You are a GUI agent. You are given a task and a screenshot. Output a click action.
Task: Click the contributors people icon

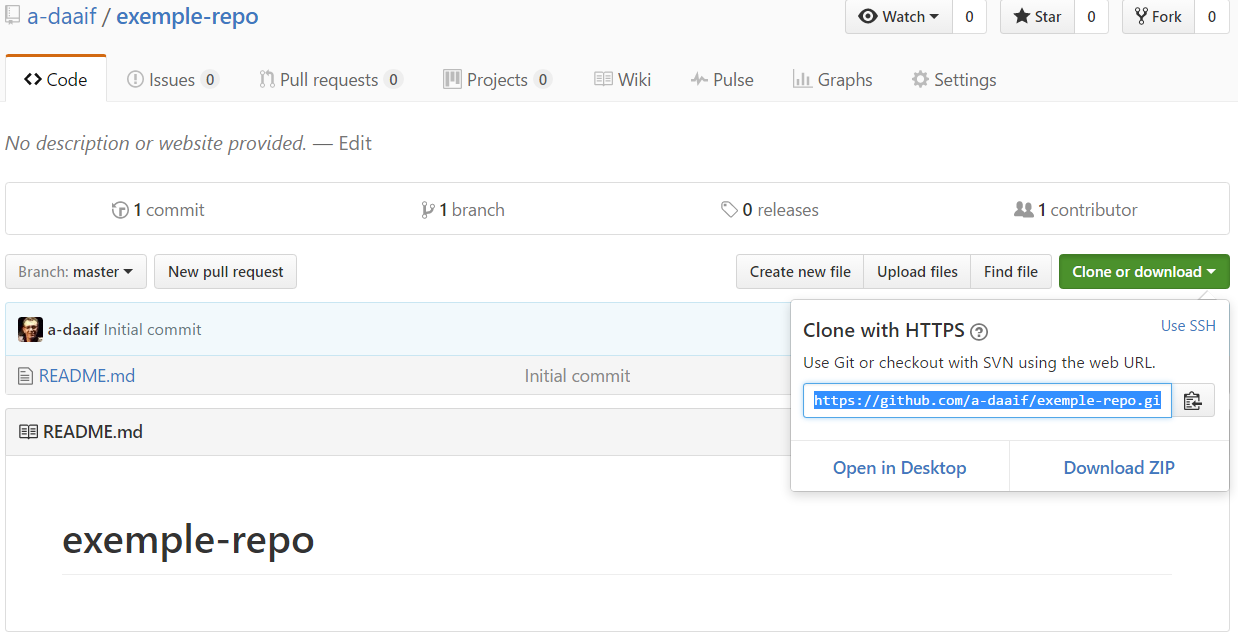point(1023,210)
